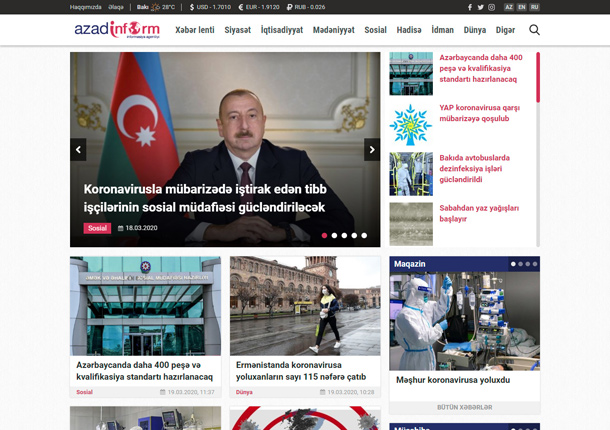
Task: Open the search magnifier icon
Action: (534, 30)
